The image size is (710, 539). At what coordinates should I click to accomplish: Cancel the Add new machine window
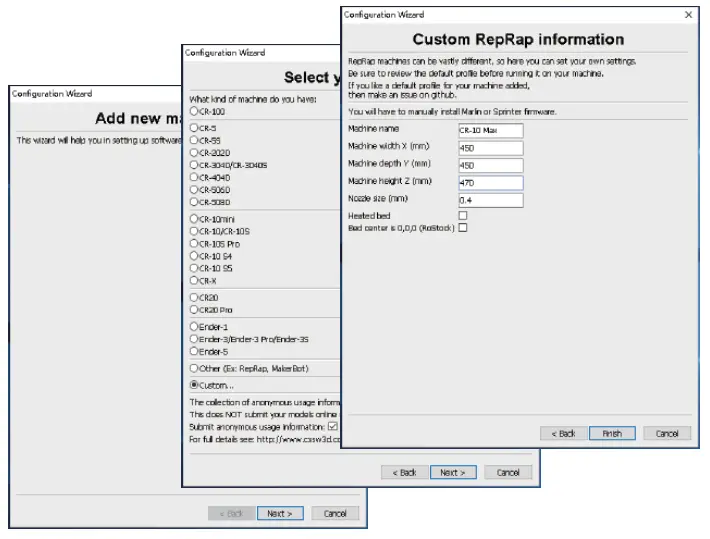click(335, 514)
